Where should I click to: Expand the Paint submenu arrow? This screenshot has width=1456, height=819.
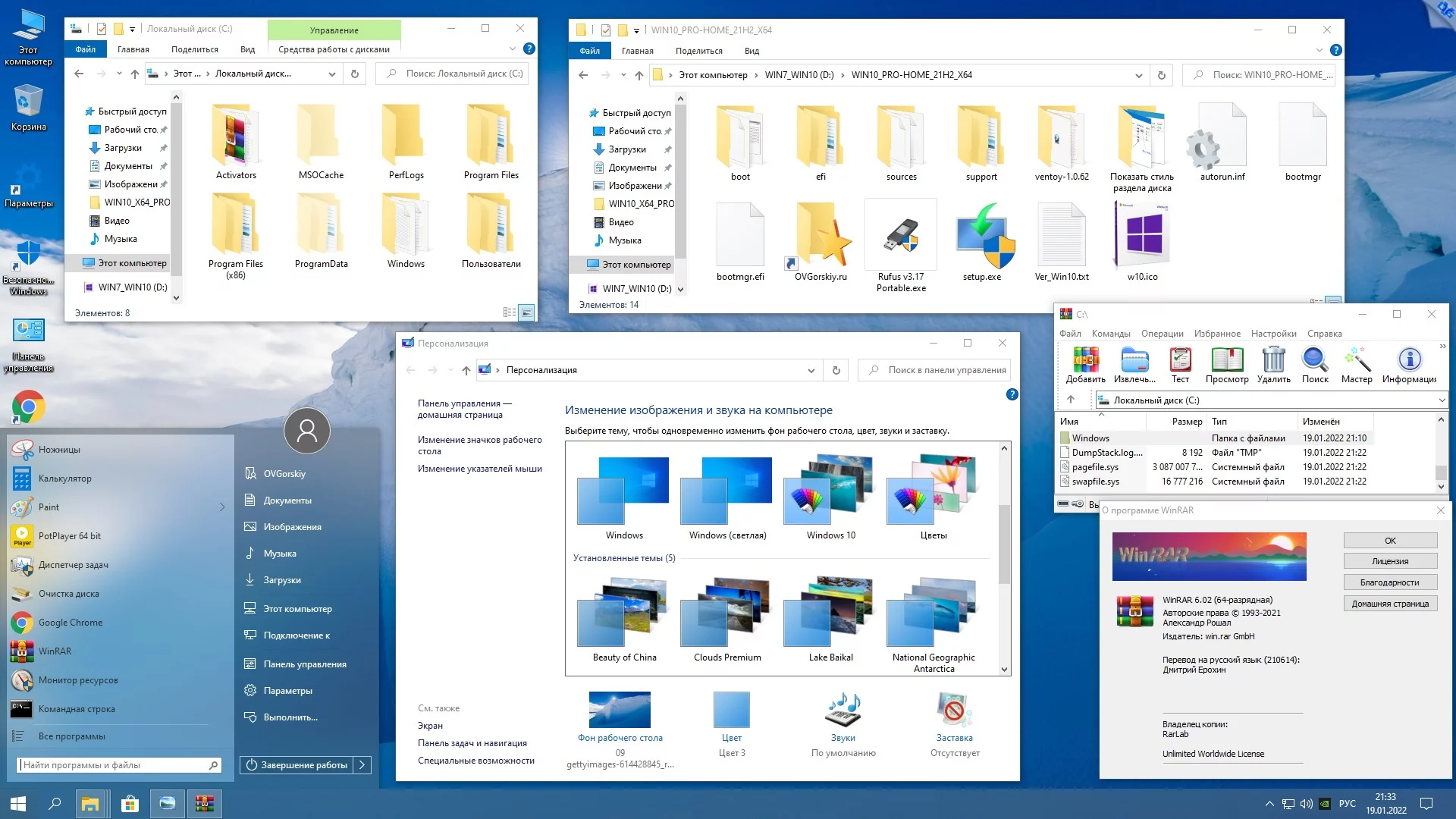[222, 507]
